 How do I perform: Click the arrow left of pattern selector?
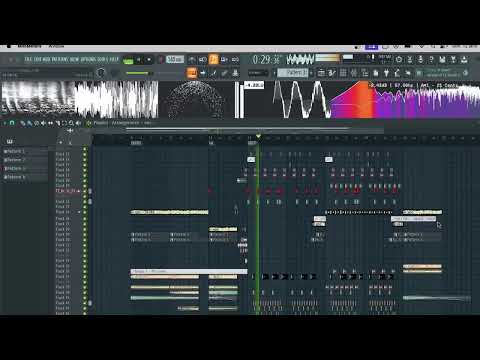[274, 73]
